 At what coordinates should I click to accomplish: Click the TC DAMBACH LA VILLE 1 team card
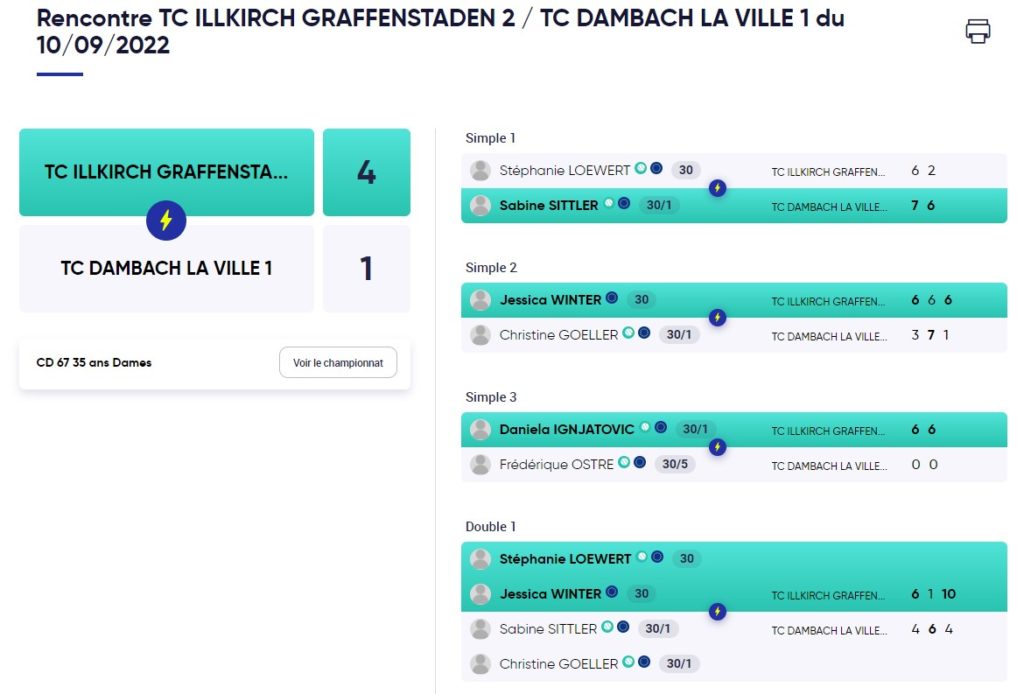tap(166, 268)
